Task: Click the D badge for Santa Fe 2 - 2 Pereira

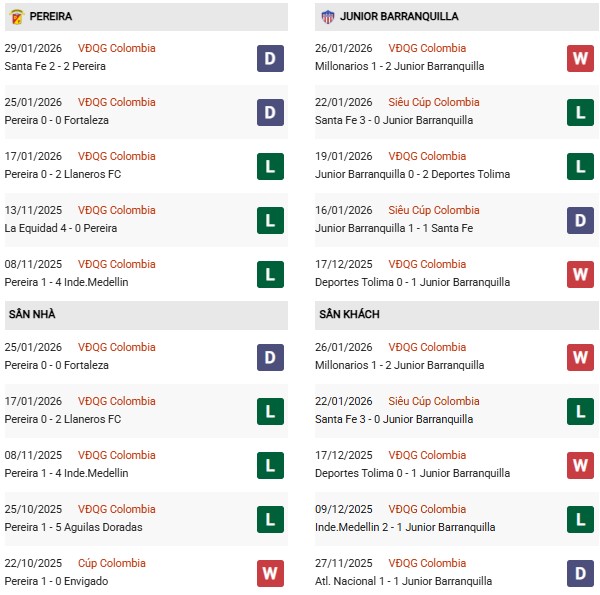Action: 270,58
